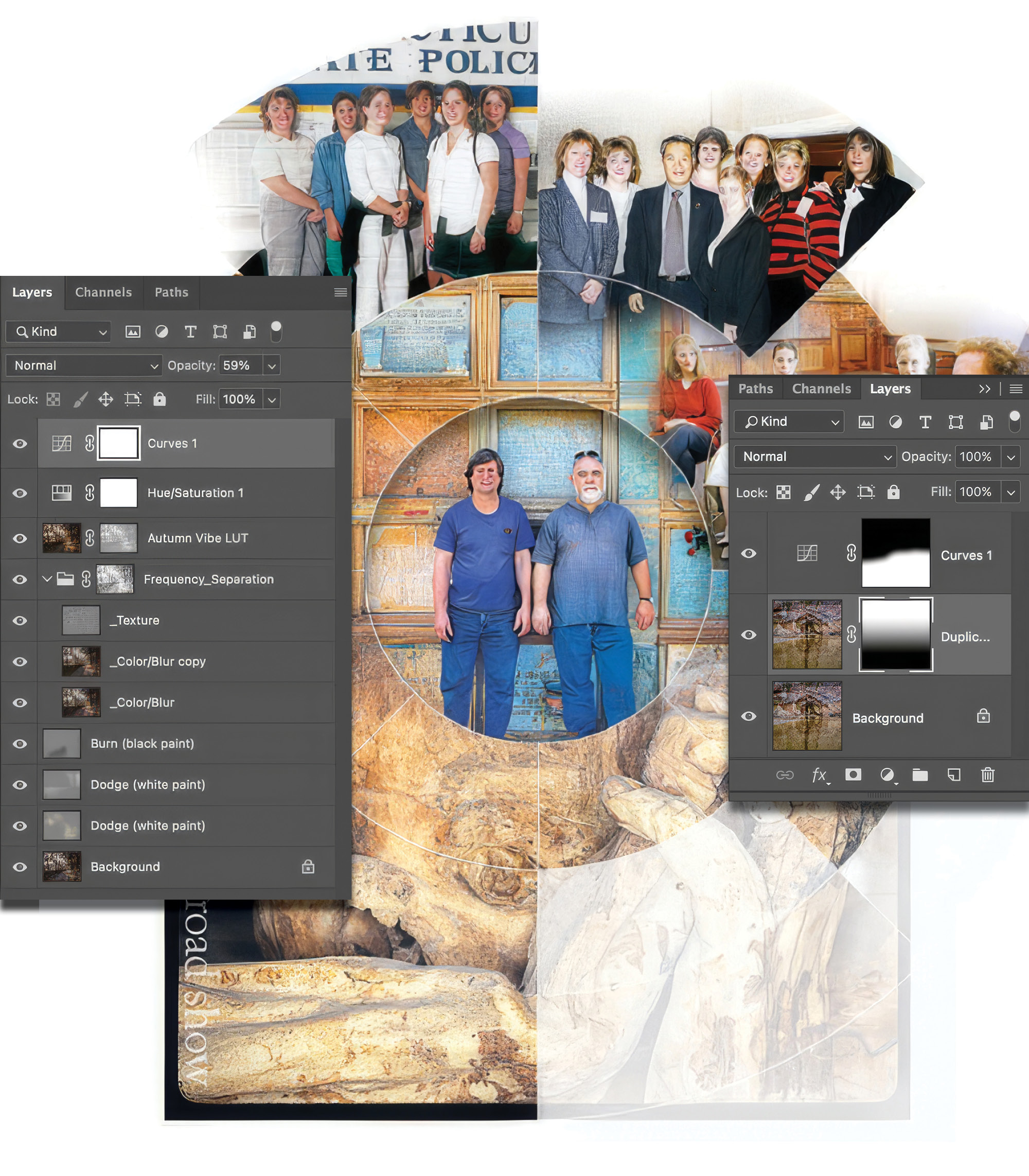Image resolution: width=1029 pixels, height=1176 pixels.
Task: Lock transparent pixels in left Layers panel
Action: 54,399
